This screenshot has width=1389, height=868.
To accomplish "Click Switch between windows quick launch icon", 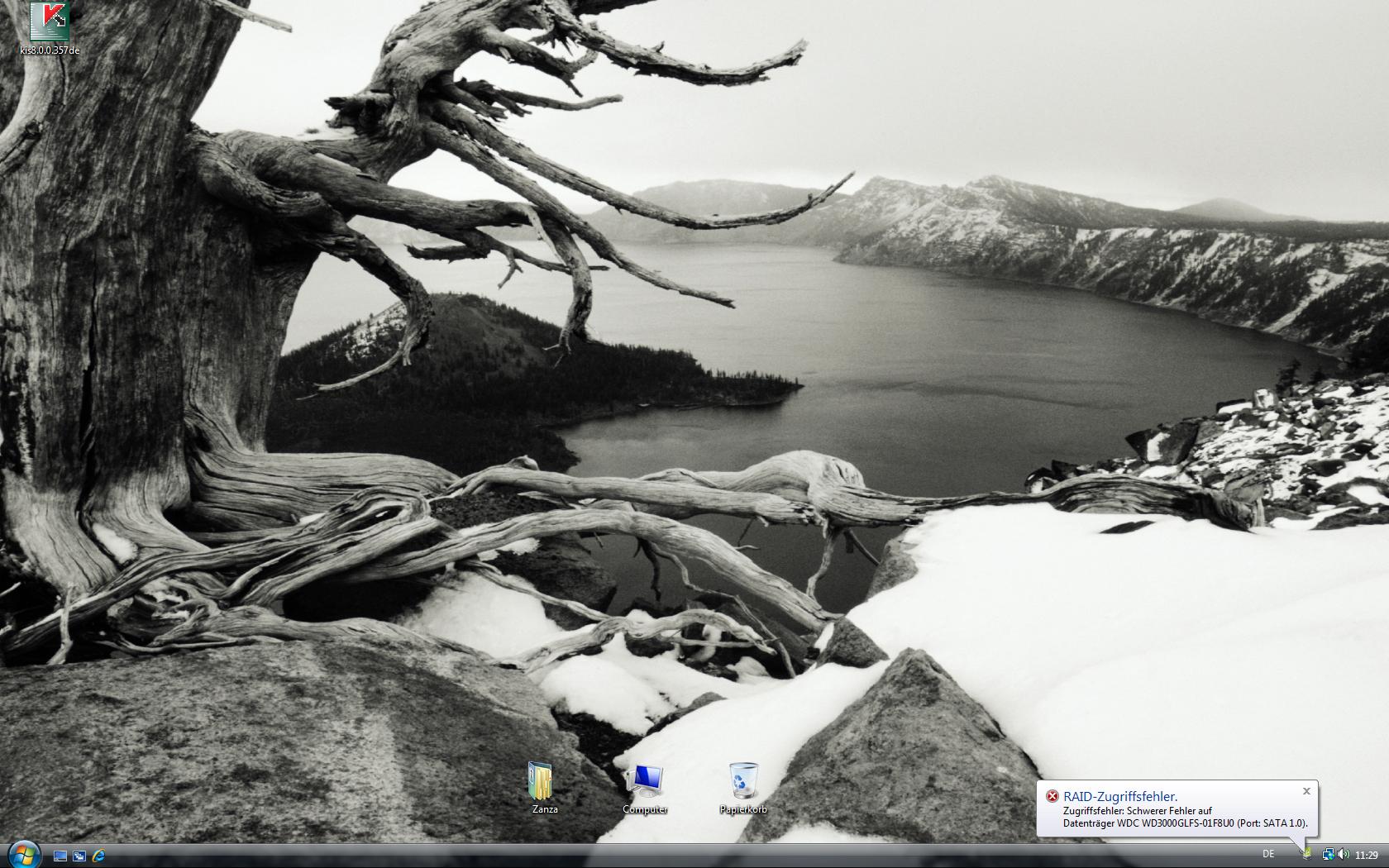I will coord(79,856).
